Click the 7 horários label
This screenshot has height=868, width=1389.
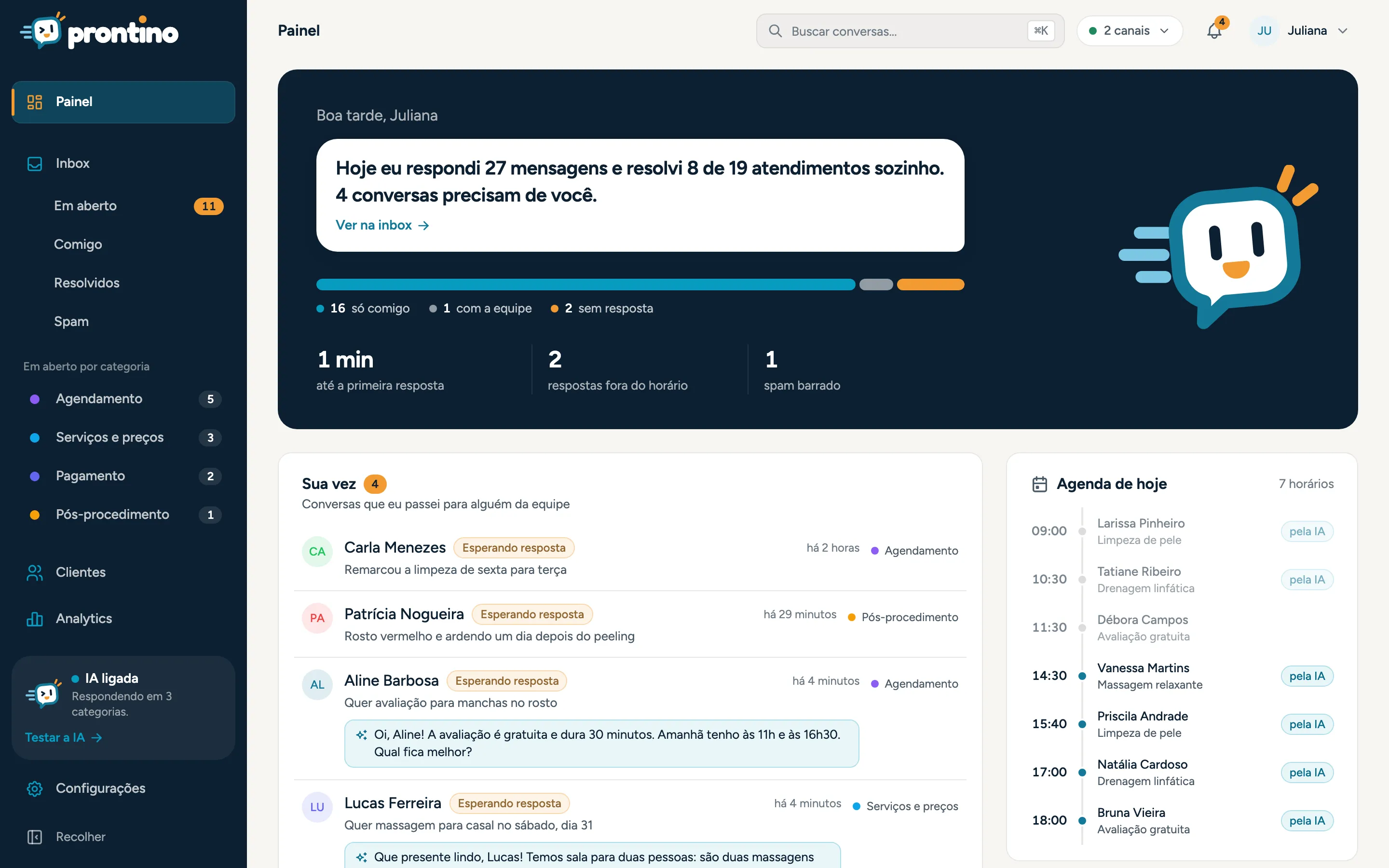pos(1306,484)
